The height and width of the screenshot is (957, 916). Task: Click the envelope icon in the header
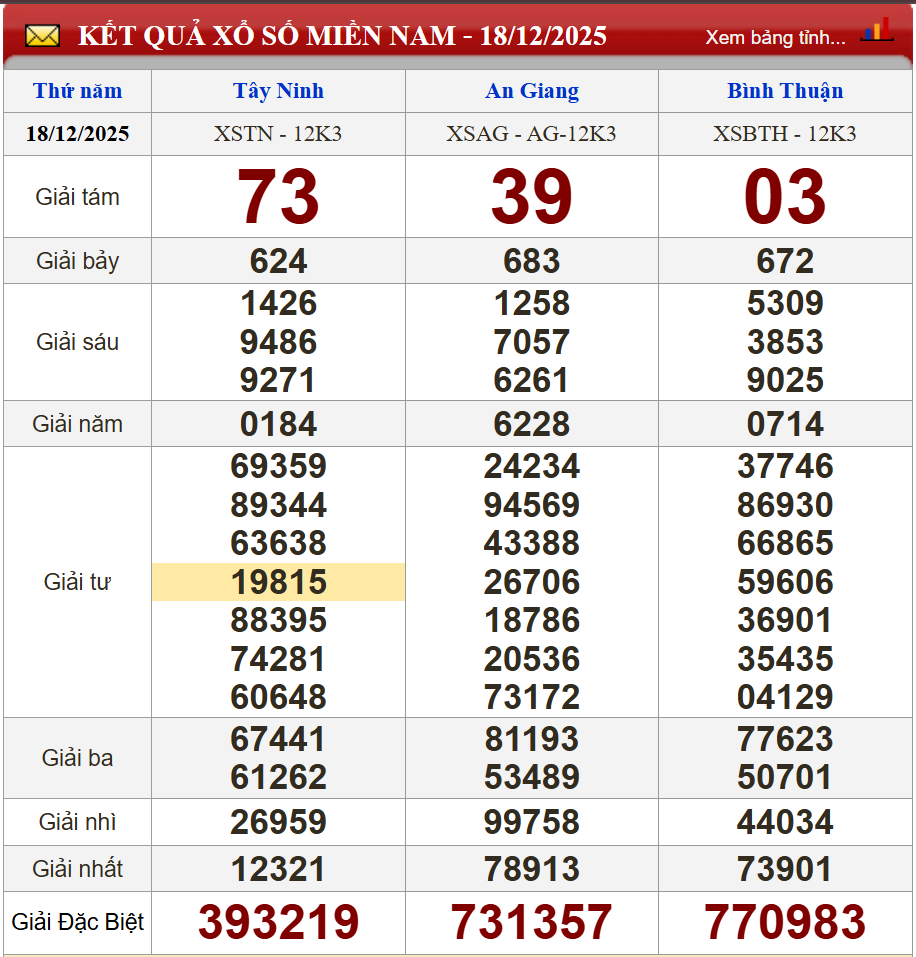42,37
